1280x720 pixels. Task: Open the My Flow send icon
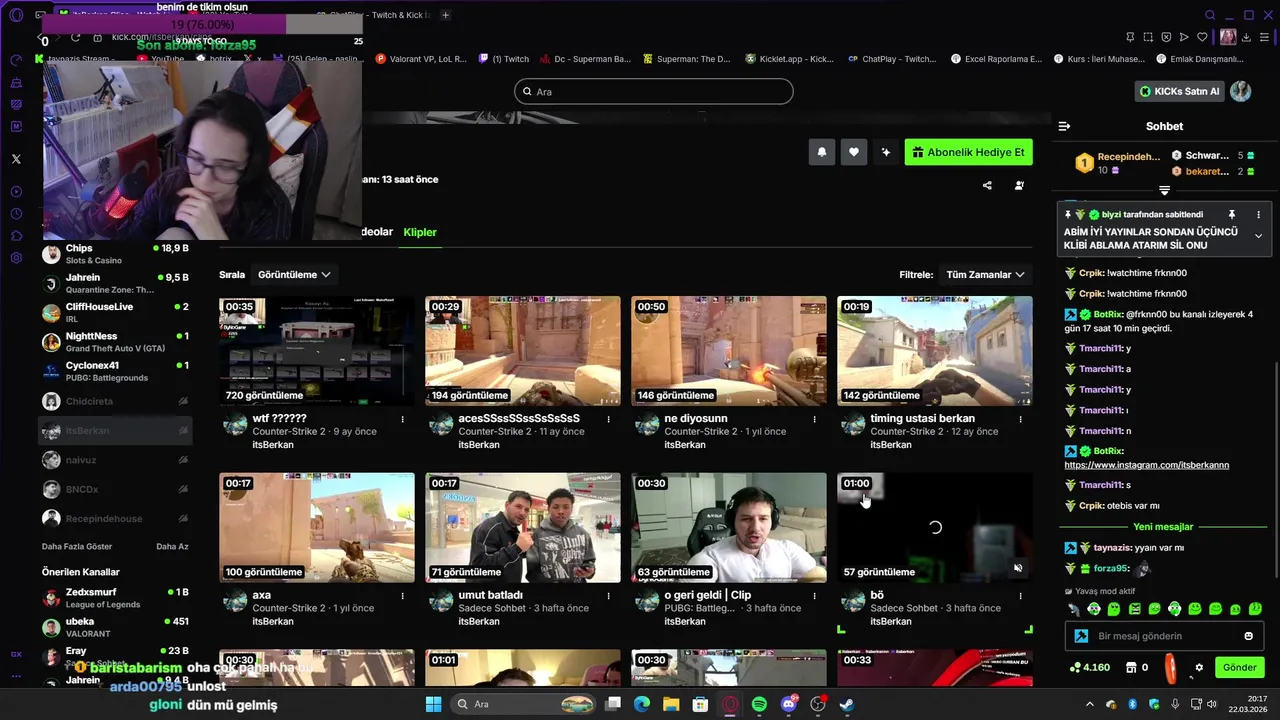pyautogui.click(x=1184, y=37)
